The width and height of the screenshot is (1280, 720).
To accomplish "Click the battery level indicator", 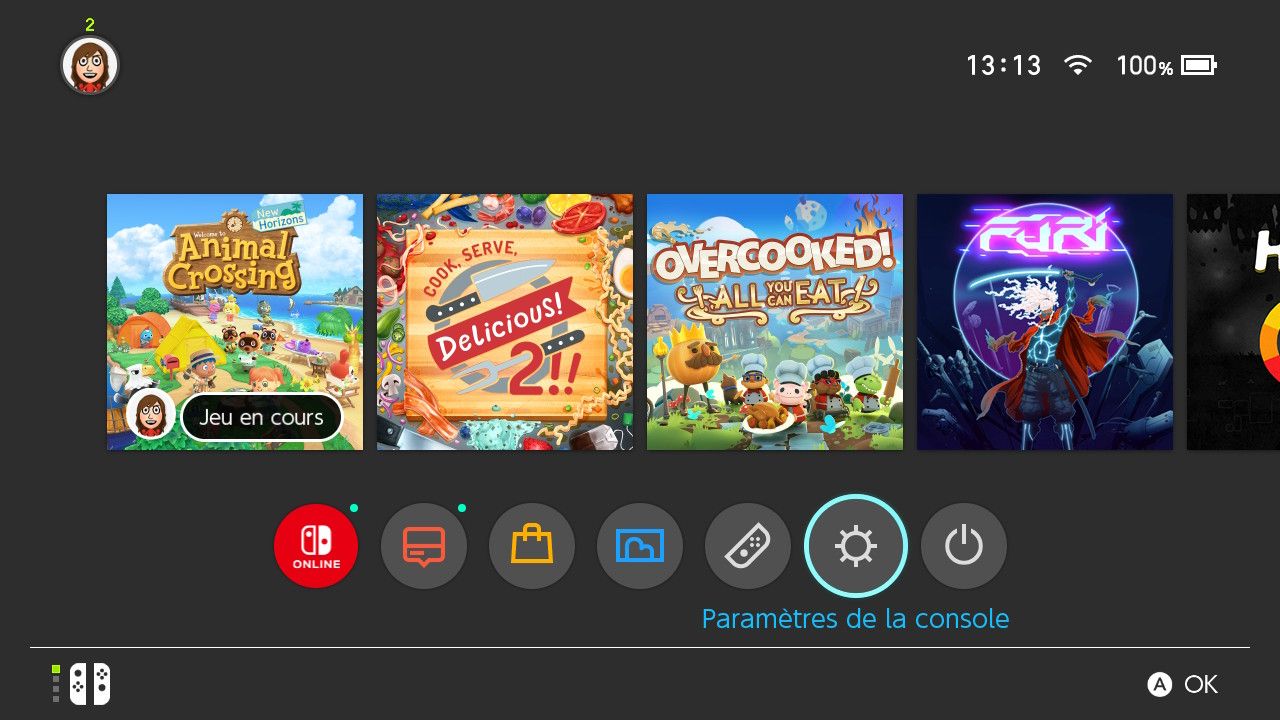I will [x=1166, y=66].
